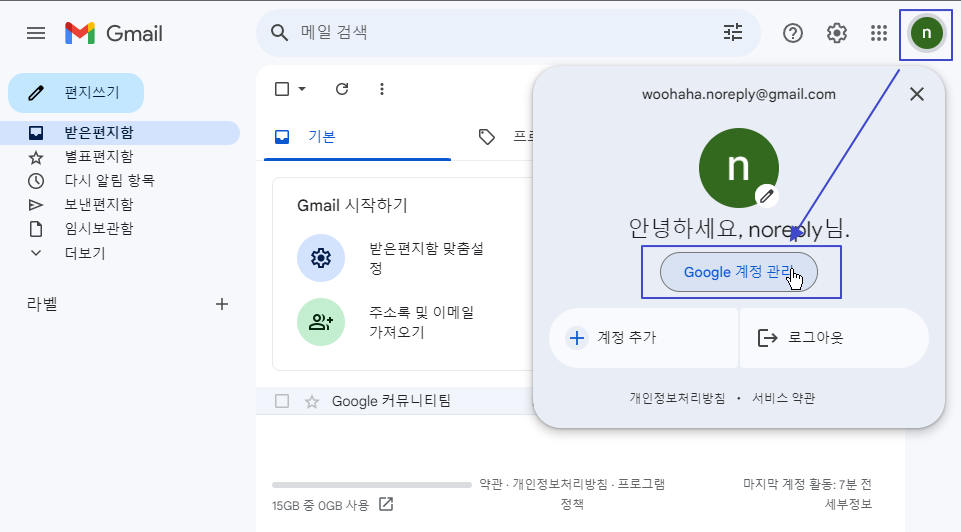Open the More options three-dot menu
Screen dimensions: 961x532
pyautogui.click(x=382, y=89)
